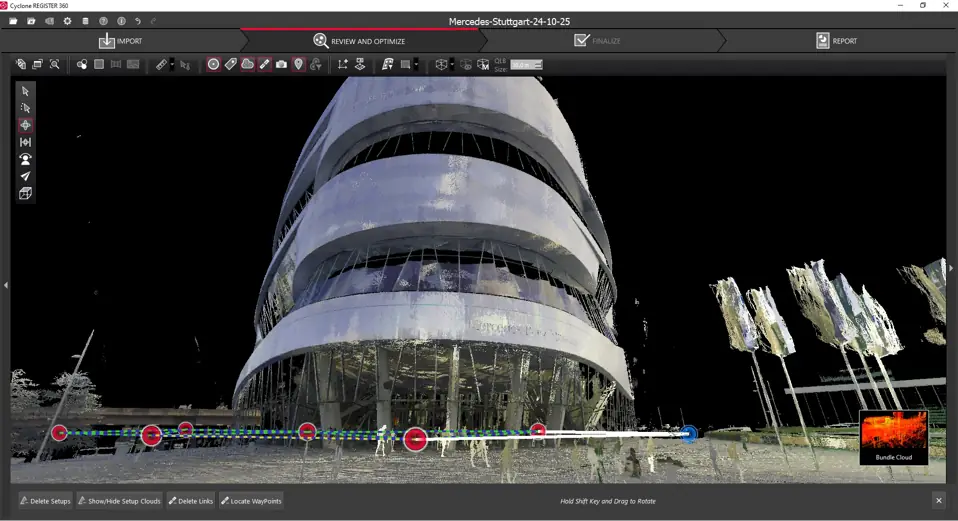Click the measure ruler tool icon

pyautogui.click(x=161, y=64)
